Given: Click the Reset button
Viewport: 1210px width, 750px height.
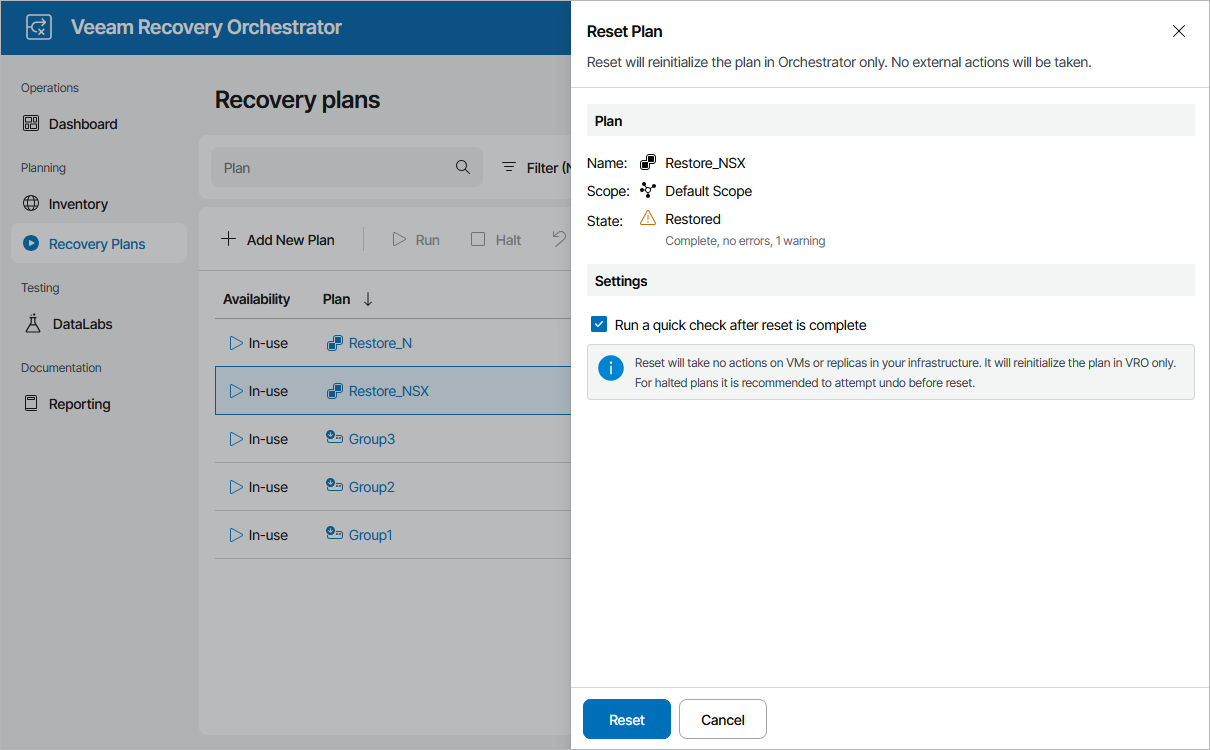Looking at the screenshot, I should (x=626, y=720).
